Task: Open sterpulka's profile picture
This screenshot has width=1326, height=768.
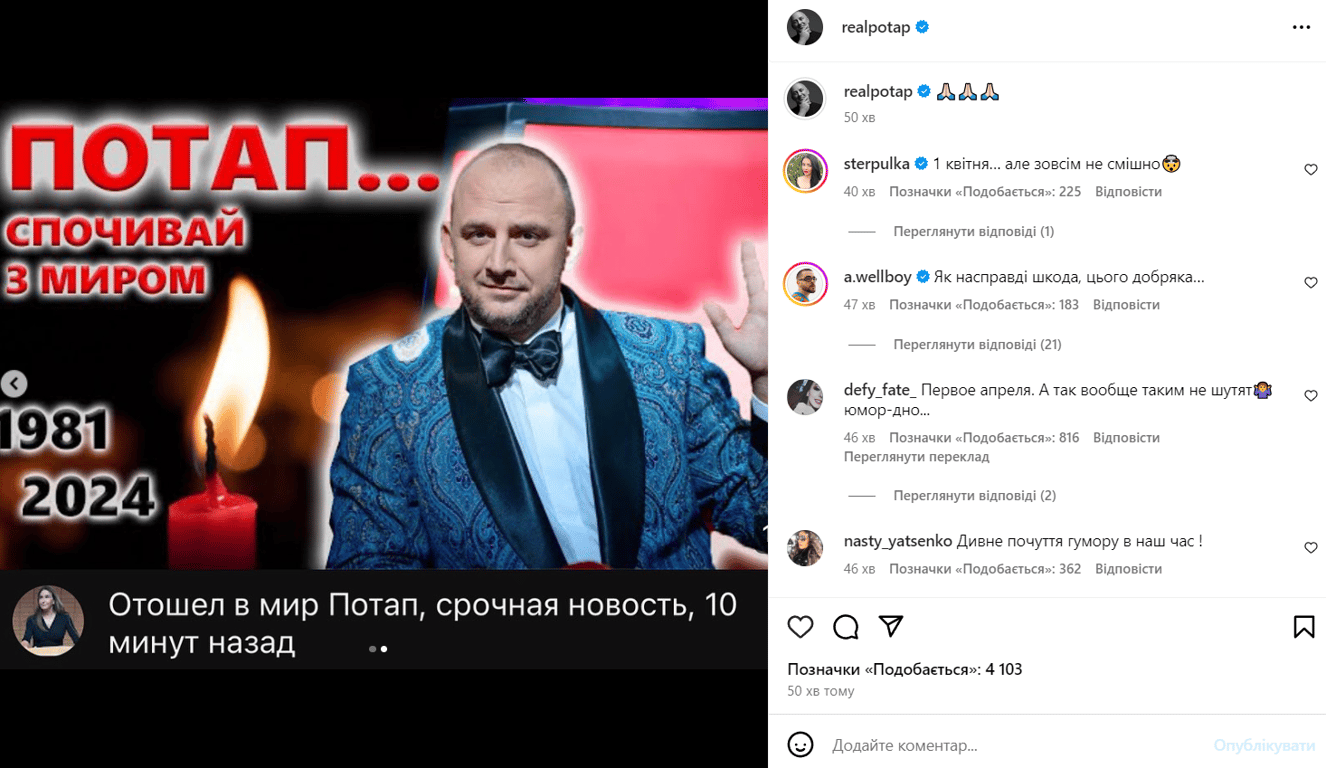Action: pos(805,172)
